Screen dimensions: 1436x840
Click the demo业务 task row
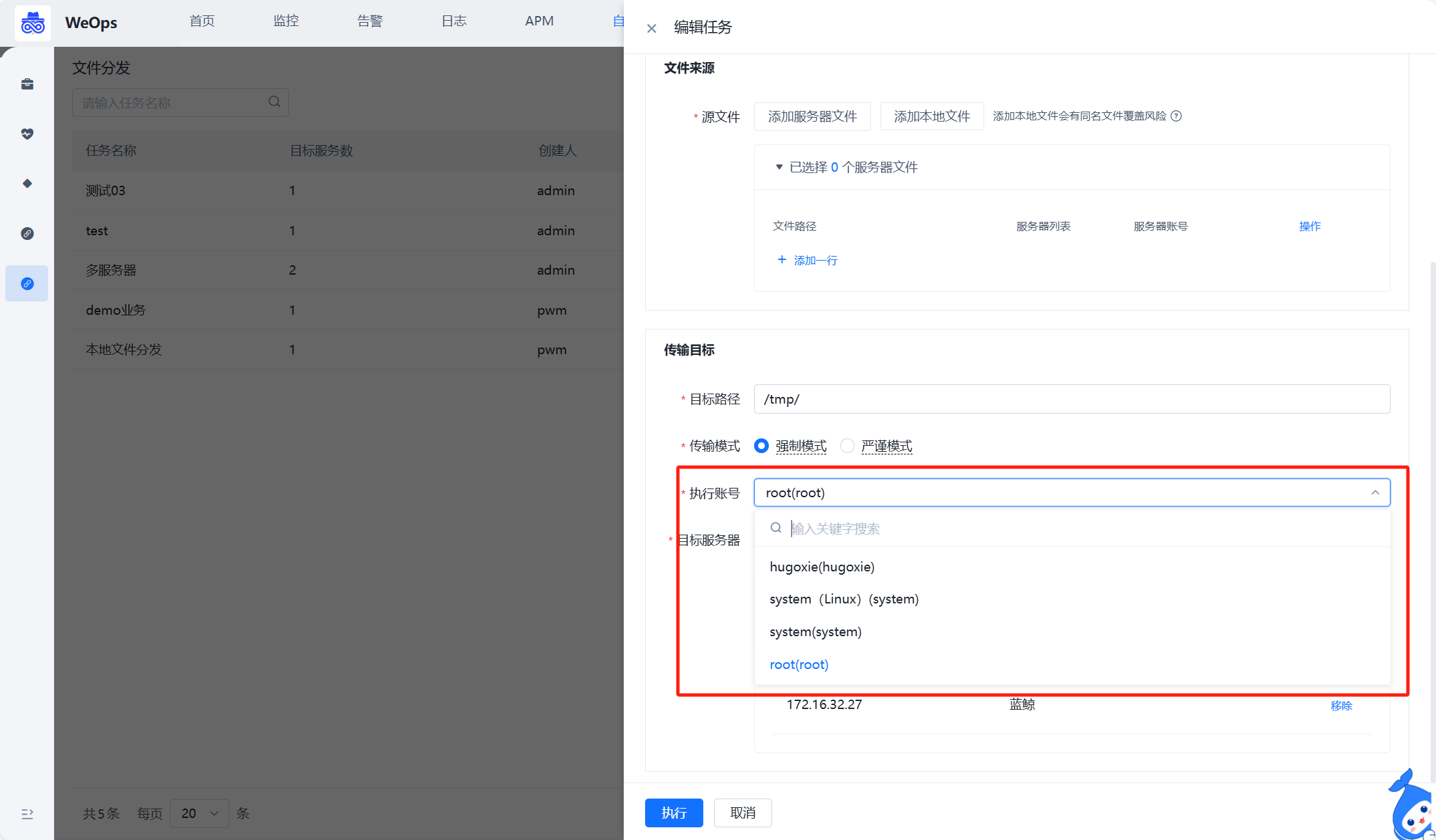[x=348, y=310]
